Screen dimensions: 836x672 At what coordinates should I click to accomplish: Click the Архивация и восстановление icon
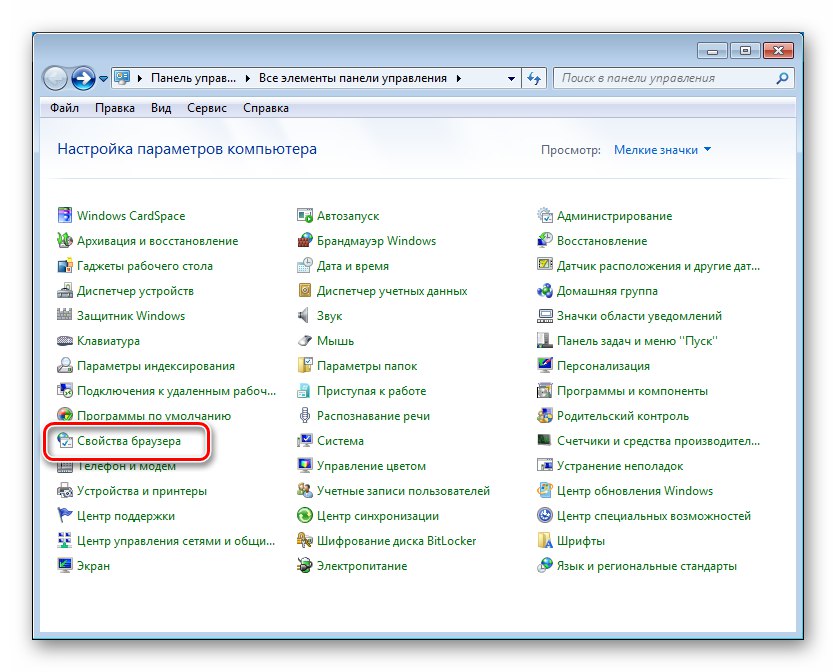(65, 241)
